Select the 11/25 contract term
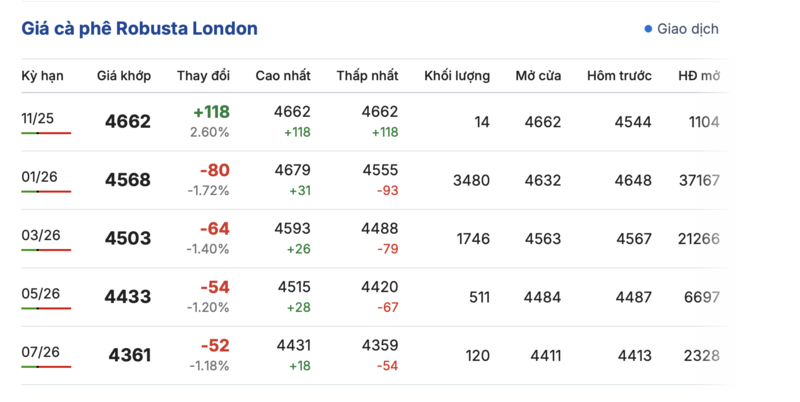The height and width of the screenshot is (402, 800). point(38,119)
